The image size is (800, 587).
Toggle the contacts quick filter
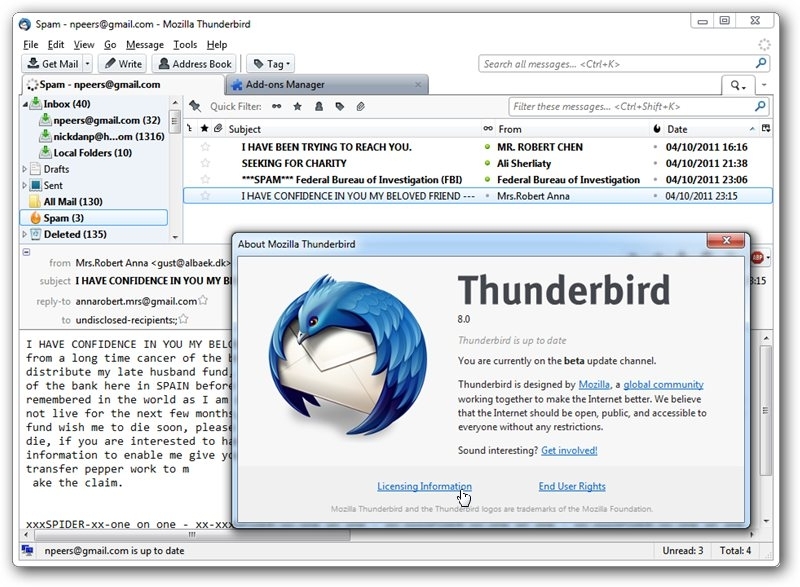[x=318, y=107]
